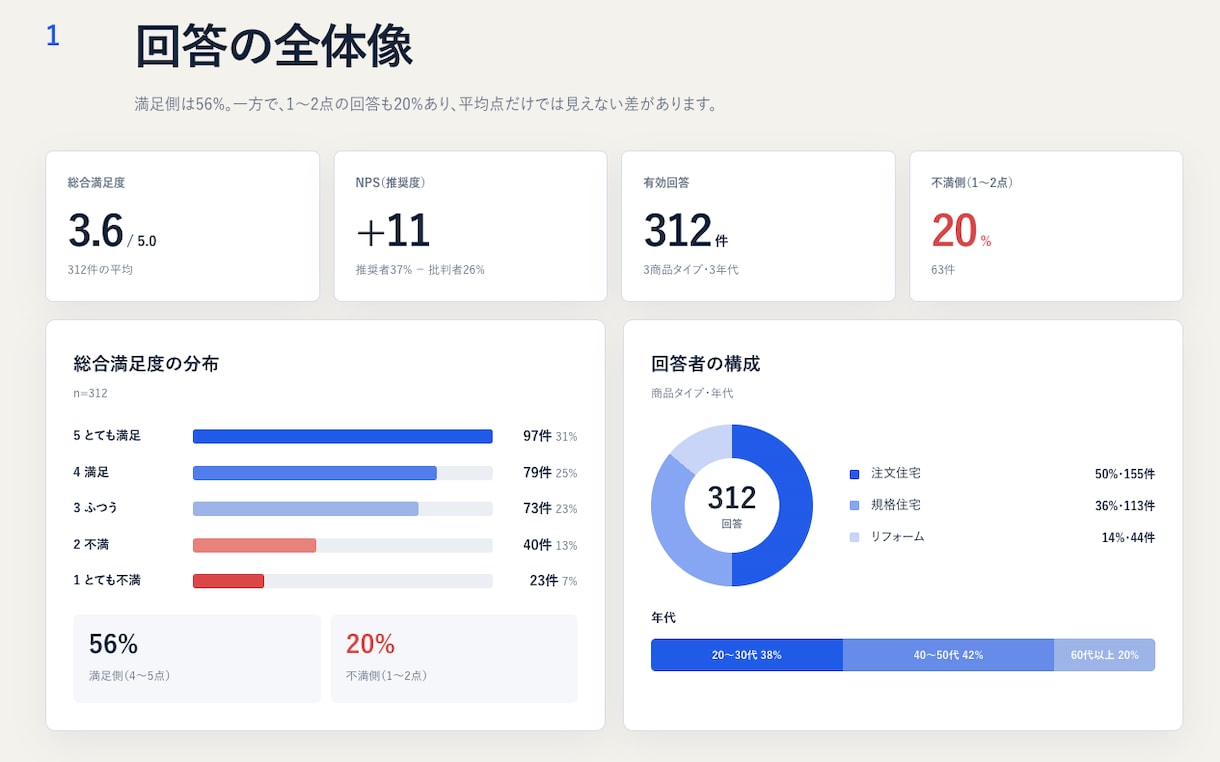Click the red 20% value in 不満側 card
1220x762 pixels.
coord(961,231)
